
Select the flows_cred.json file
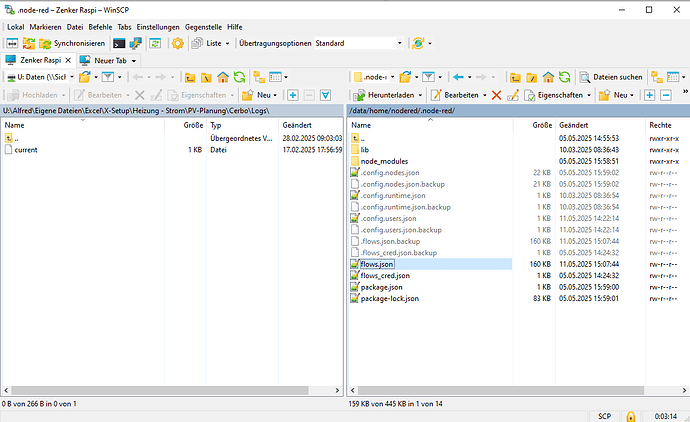(385, 275)
